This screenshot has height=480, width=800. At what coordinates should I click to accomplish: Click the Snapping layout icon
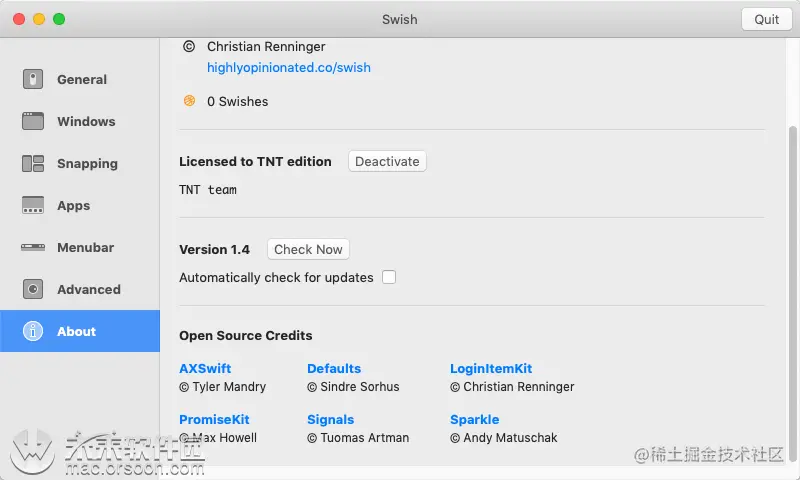(33, 164)
